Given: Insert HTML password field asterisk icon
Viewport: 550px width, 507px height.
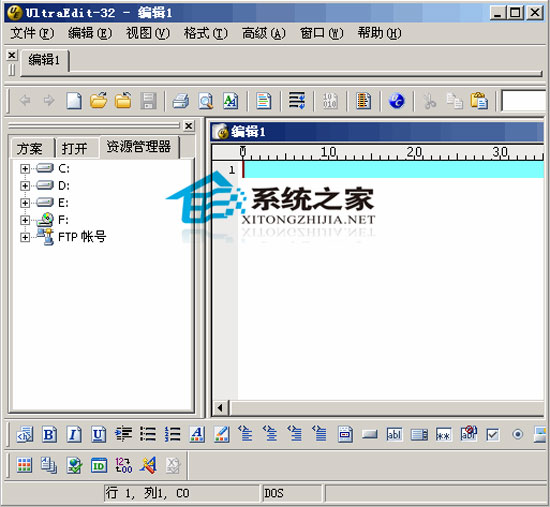Looking at the screenshot, I should pyautogui.click(x=443, y=435).
